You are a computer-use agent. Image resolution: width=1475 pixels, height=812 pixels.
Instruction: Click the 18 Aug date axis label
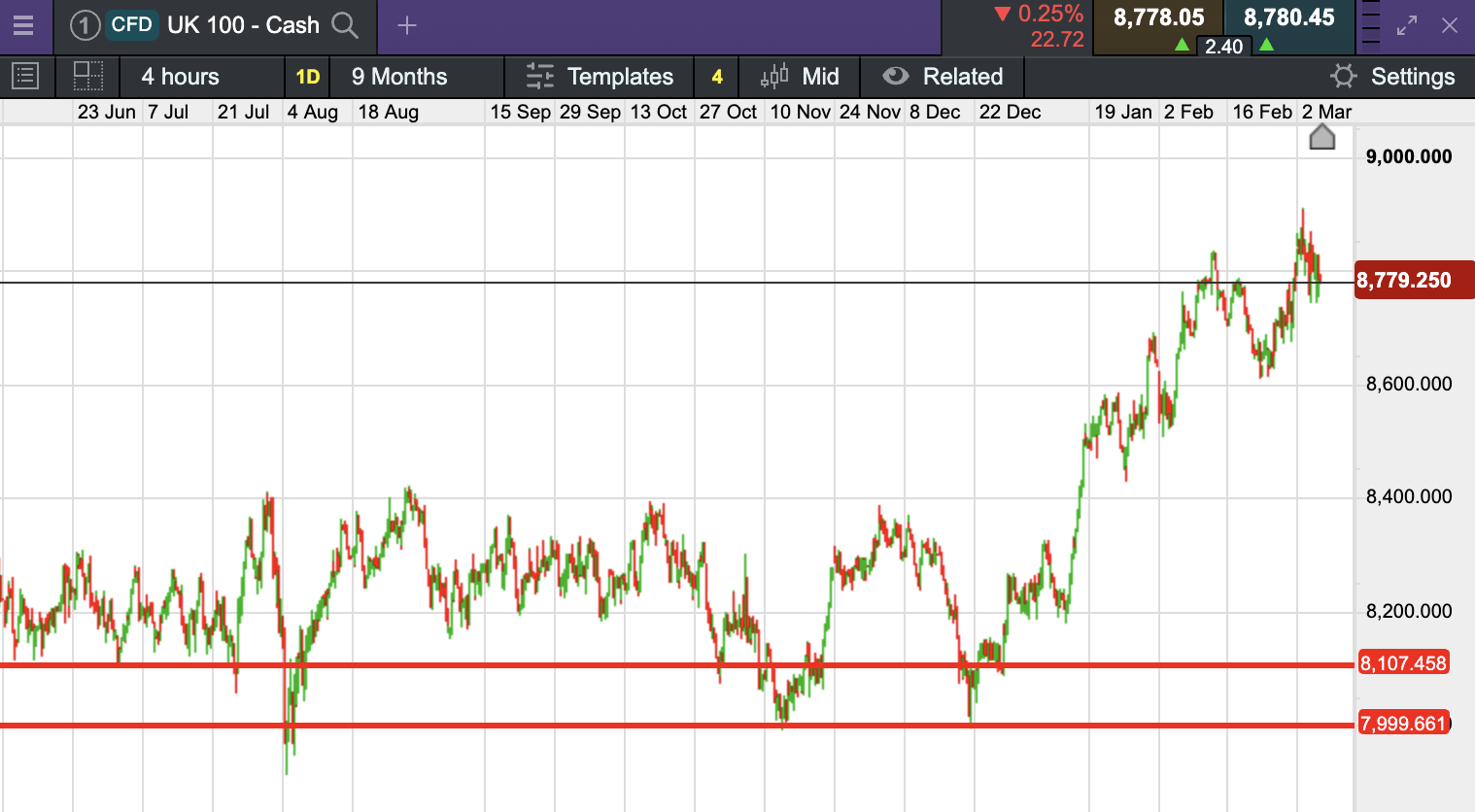point(388,112)
